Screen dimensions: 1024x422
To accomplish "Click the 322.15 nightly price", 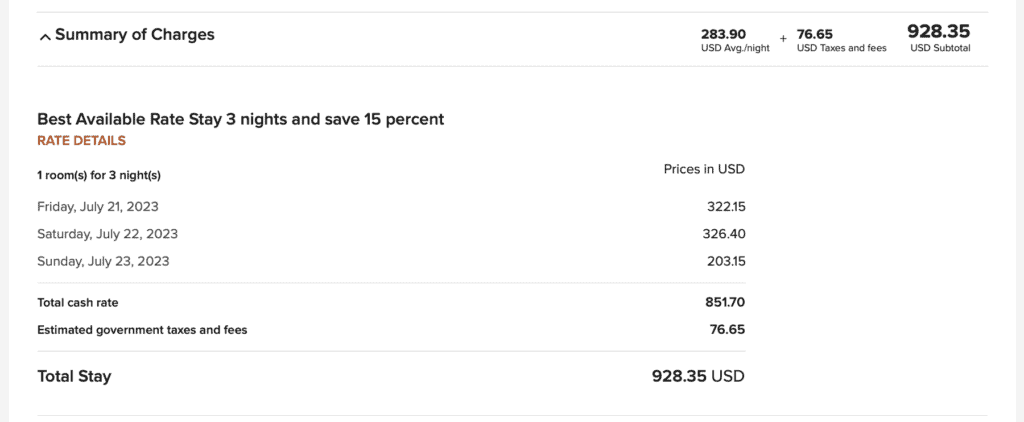I will (726, 207).
